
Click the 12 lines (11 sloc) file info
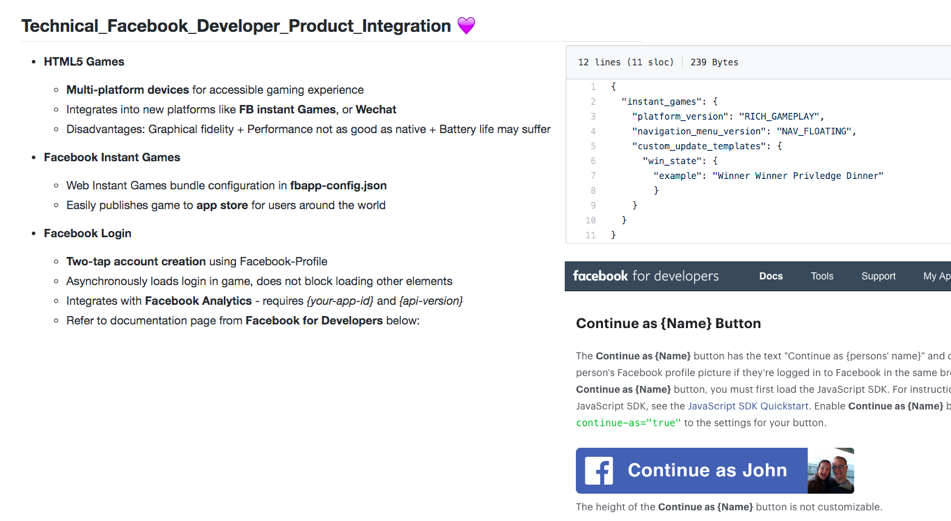coord(626,62)
